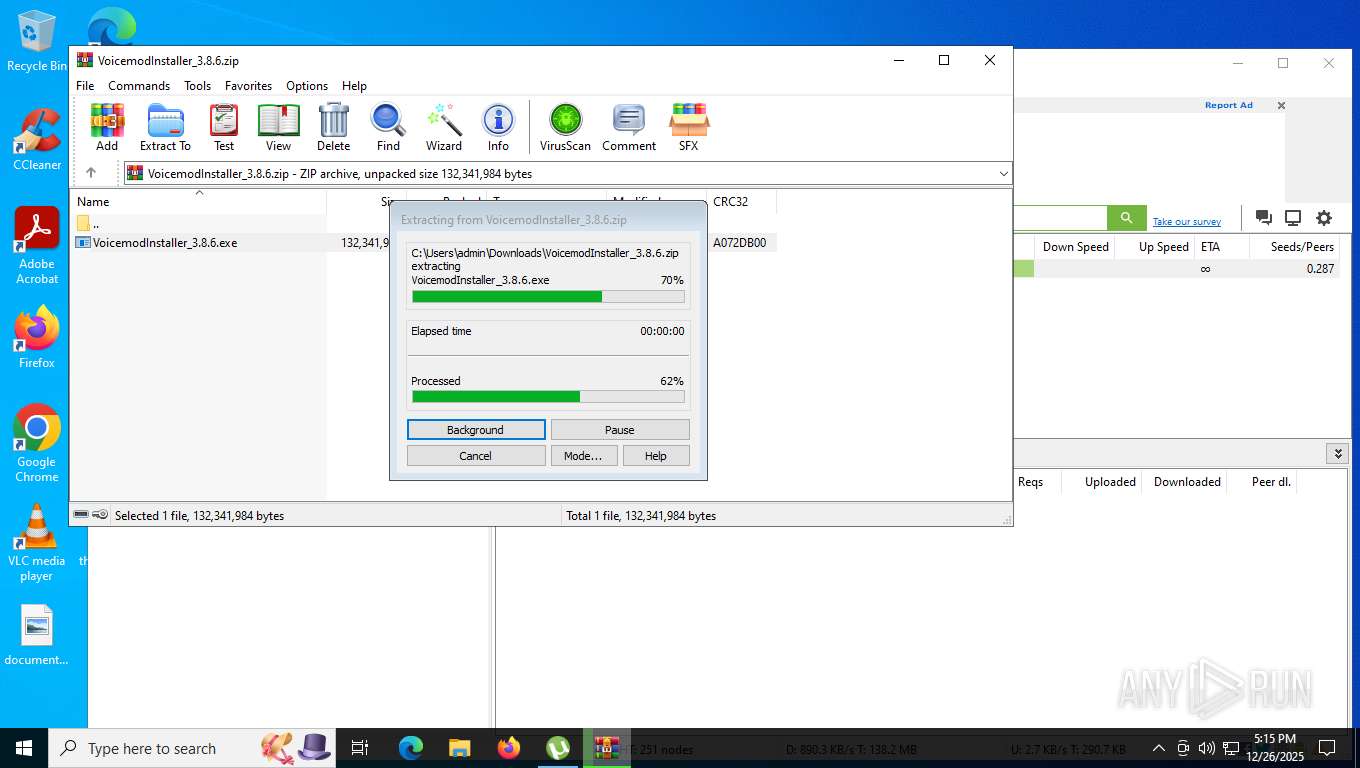Click the Background button in extraction dialog
The width and height of the screenshot is (1360, 768).
pos(476,430)
